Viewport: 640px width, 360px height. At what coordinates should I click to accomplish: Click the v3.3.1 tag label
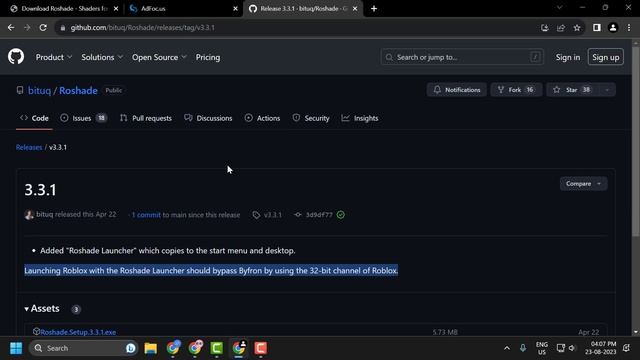tap(267, 215)
